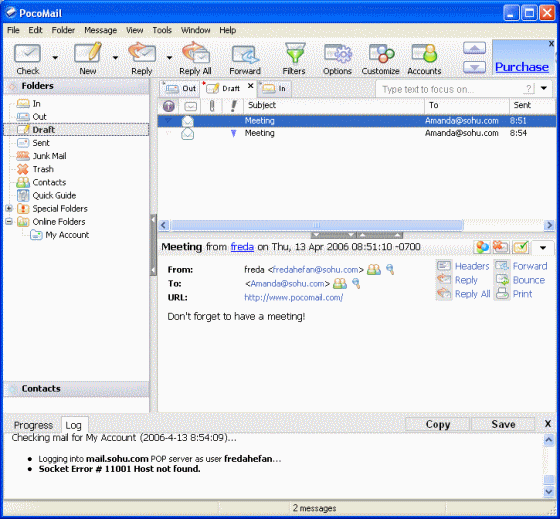
Task: Open the Customize toolbar icon
Action: click(381, 54)
